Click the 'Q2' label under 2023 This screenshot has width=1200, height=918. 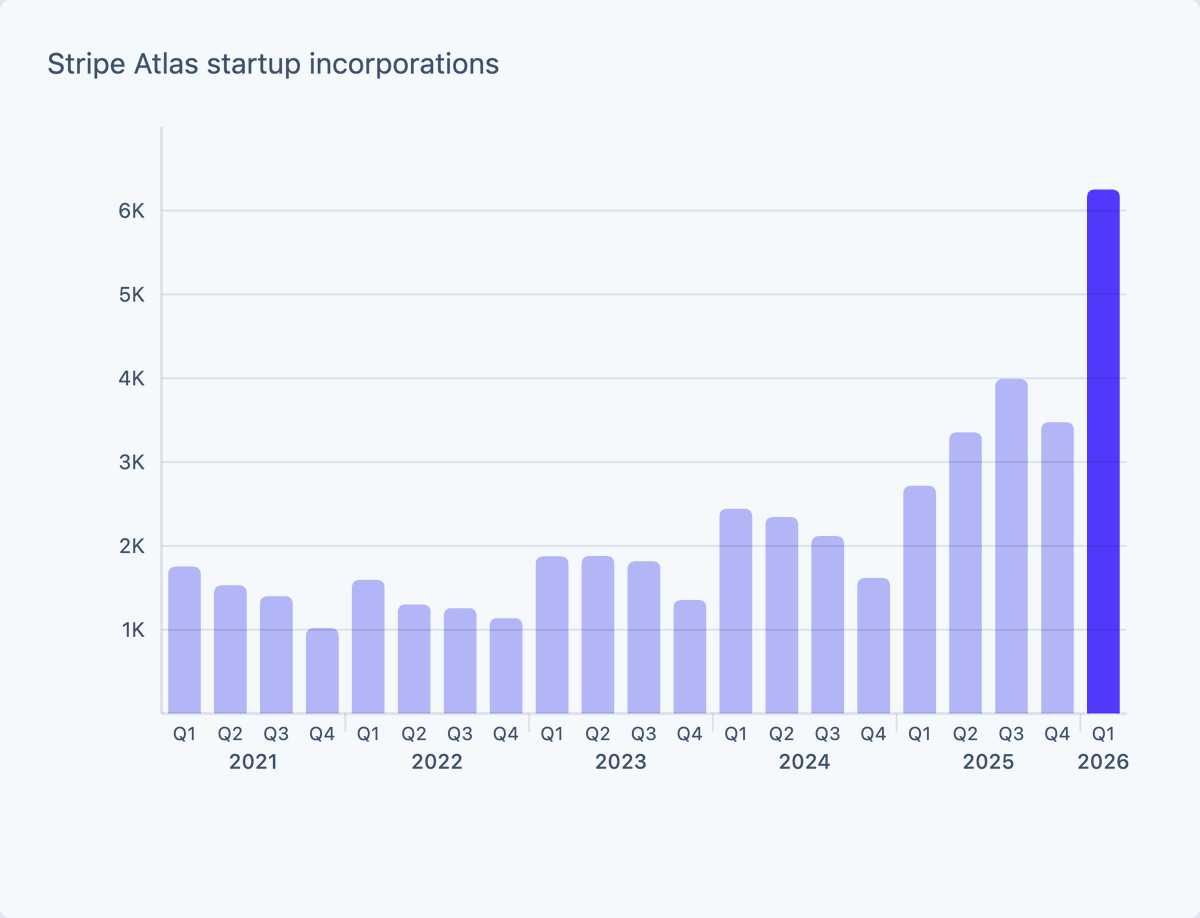pos(598,734)
